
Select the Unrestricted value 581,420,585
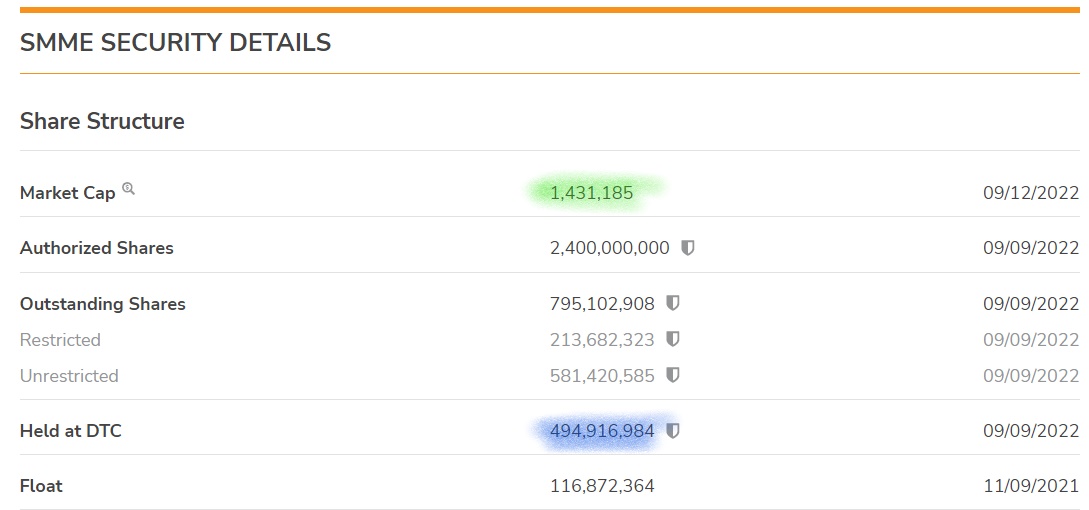tap(602, 376)
